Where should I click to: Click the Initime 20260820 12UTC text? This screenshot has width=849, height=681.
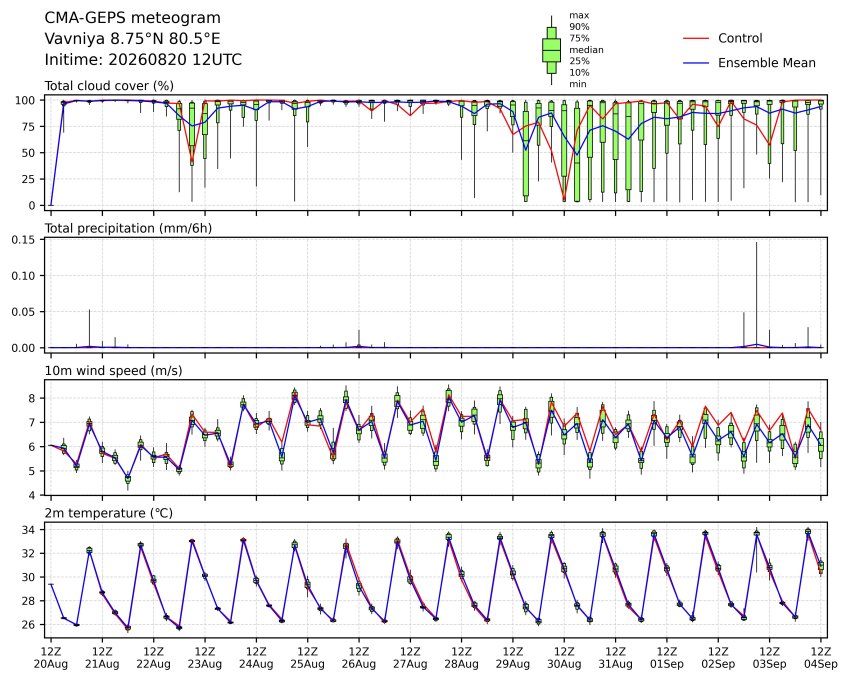143,60
